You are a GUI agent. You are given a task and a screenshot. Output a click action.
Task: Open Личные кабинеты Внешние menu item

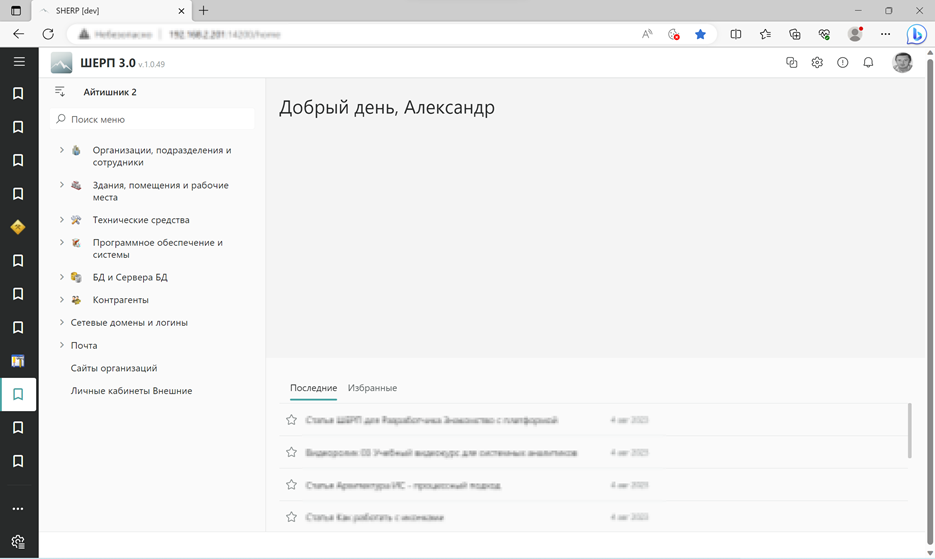[x=131, y=391]
